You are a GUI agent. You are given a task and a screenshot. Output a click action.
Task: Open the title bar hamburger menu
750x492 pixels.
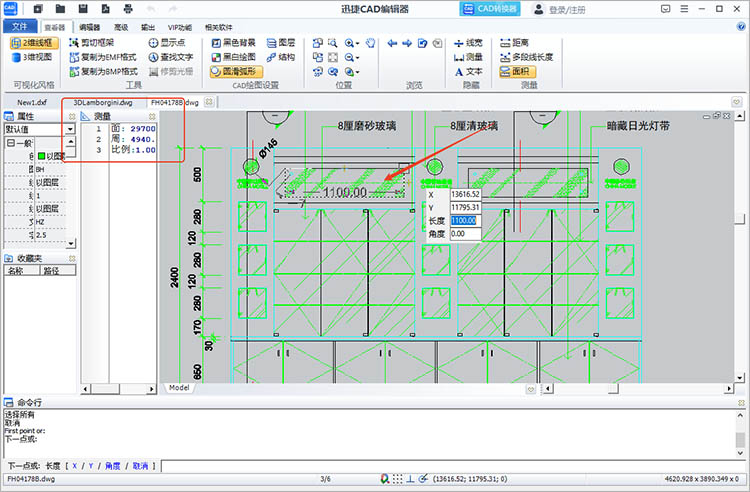(684, 9)
